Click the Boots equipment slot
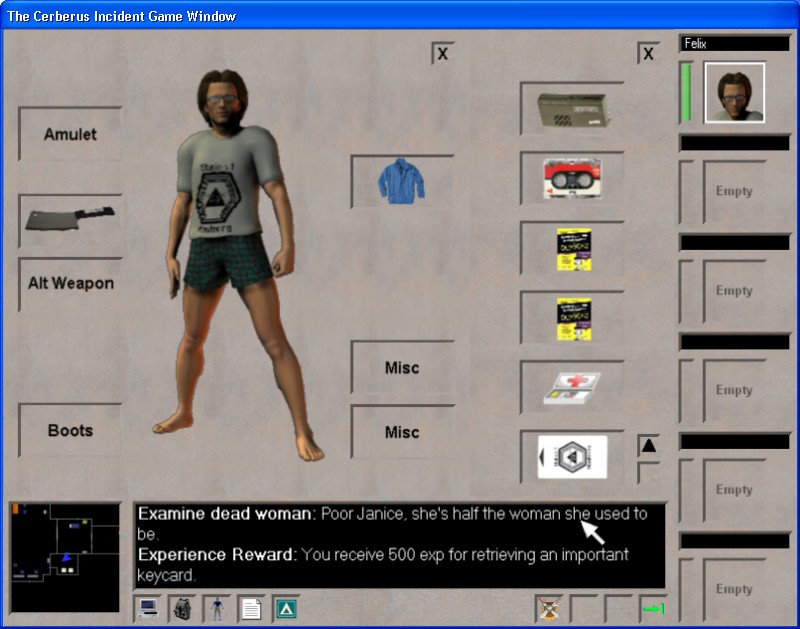Image resolution: width=800 pixels, height=629 pixels. tap(70, 431)
